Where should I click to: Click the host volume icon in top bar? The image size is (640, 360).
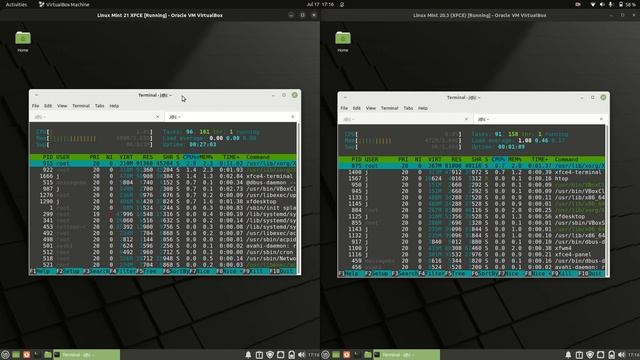602,4
